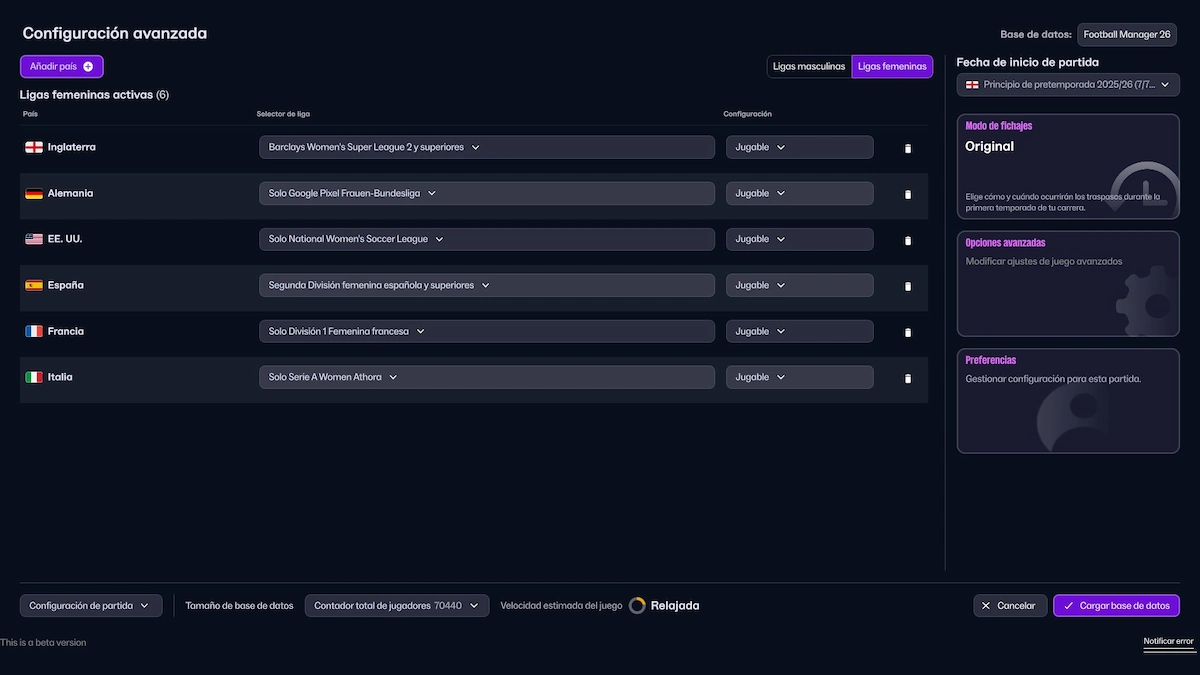
Task: Click the Añadir país button
Action: pos(62,66)
